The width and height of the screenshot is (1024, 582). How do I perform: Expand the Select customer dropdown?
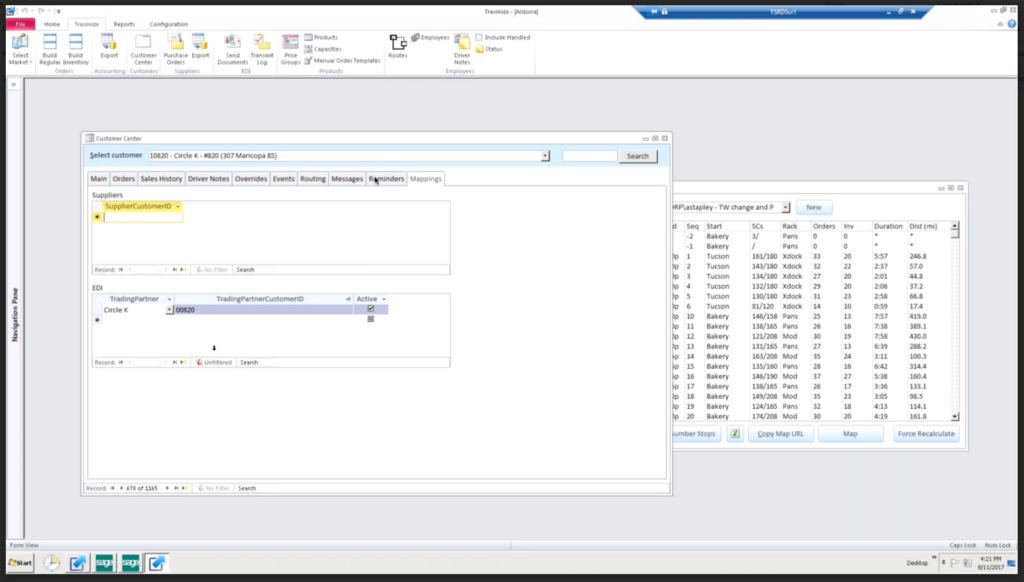pyautogui.click(x=545, y=156)
